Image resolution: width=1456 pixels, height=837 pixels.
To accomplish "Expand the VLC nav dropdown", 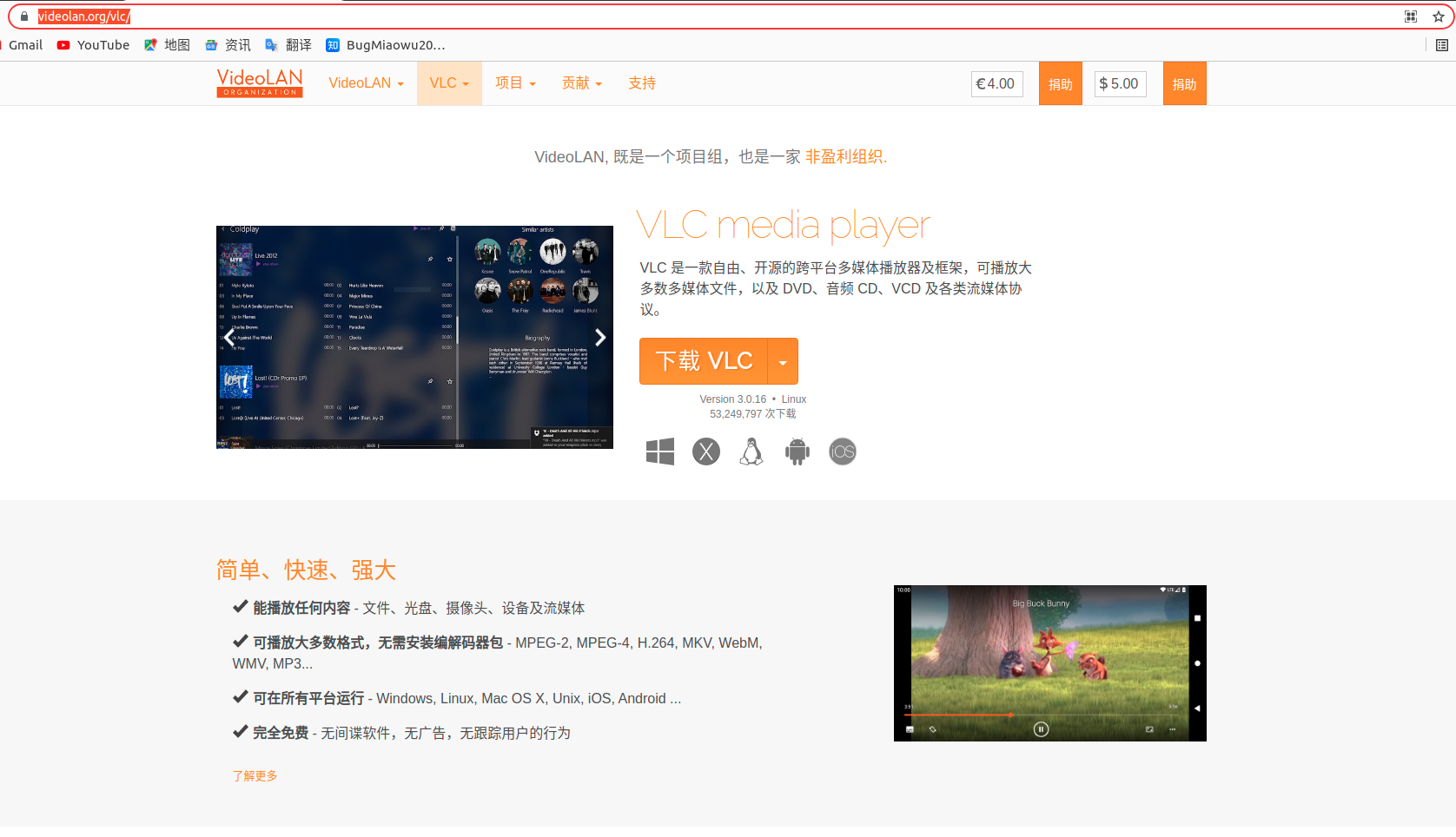I will click(x=449, y=83).
